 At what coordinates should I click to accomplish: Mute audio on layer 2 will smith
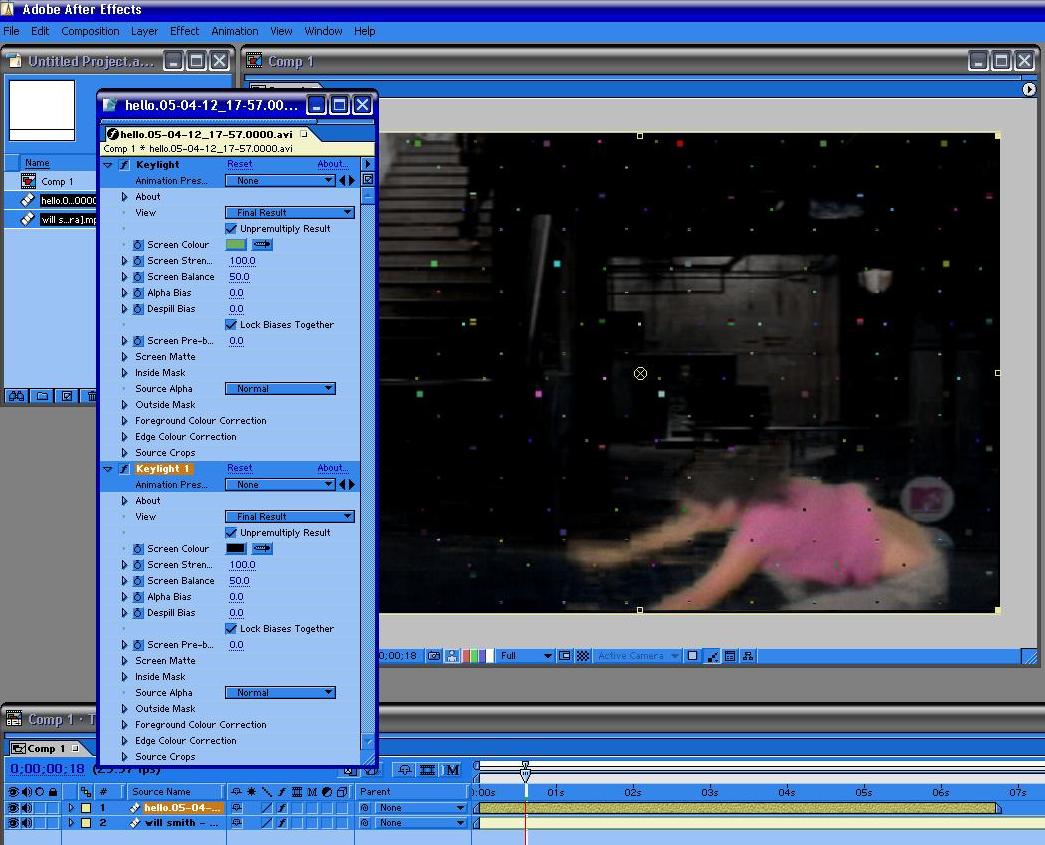[x=27, y=823]
